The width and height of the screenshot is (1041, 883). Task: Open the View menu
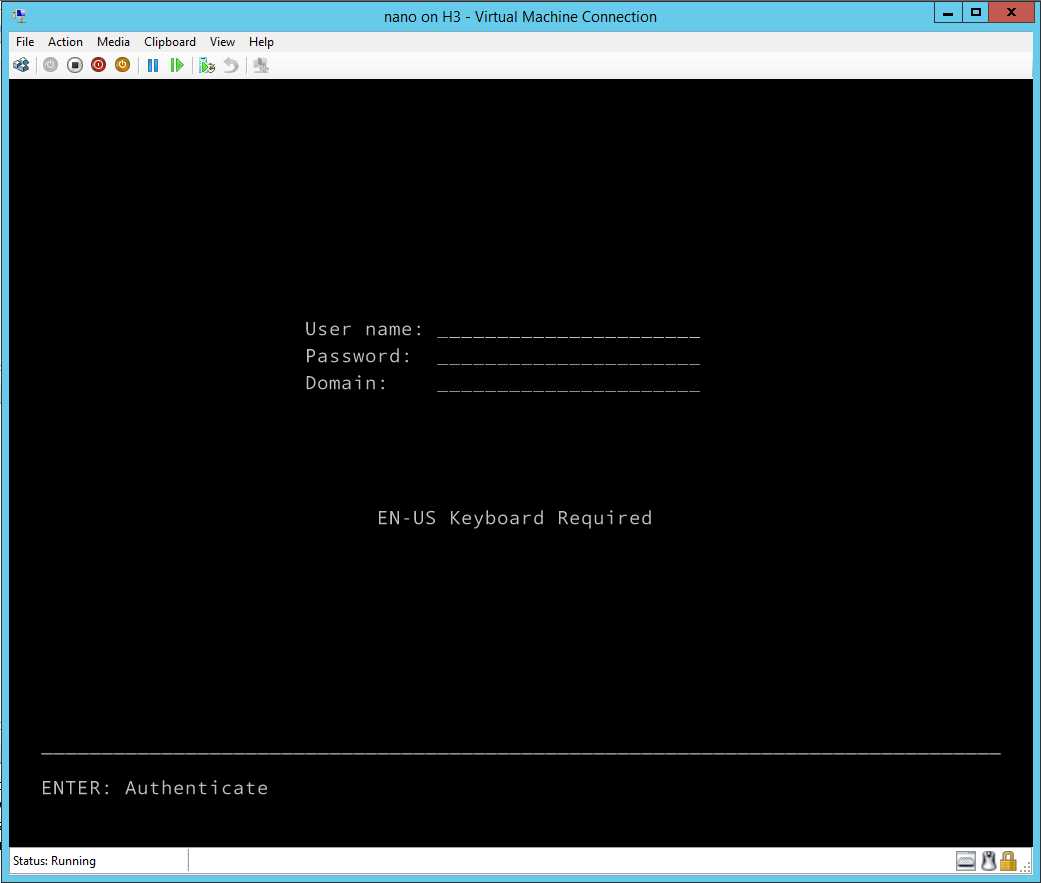[x=222, y=42]
